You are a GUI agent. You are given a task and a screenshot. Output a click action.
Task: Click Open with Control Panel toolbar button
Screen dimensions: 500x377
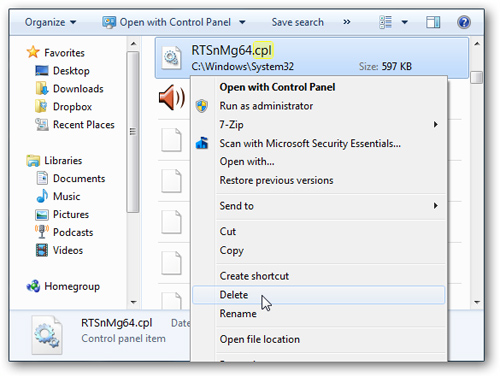[x=166, y=22]
